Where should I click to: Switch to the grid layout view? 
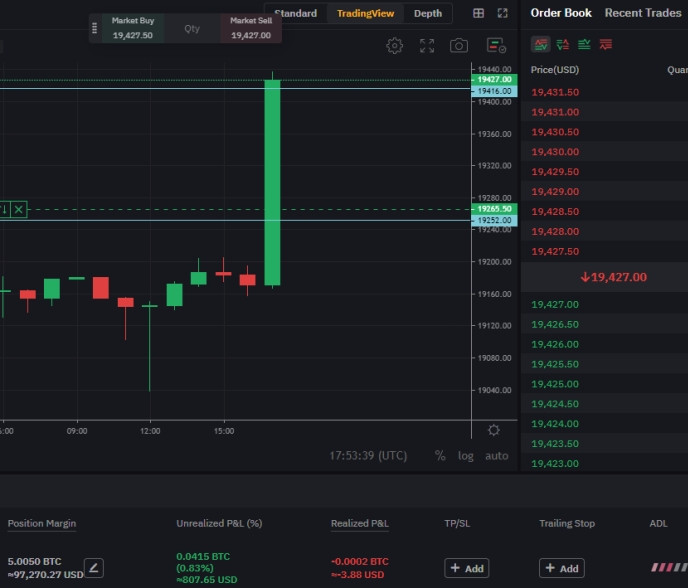tap(478, 14)
